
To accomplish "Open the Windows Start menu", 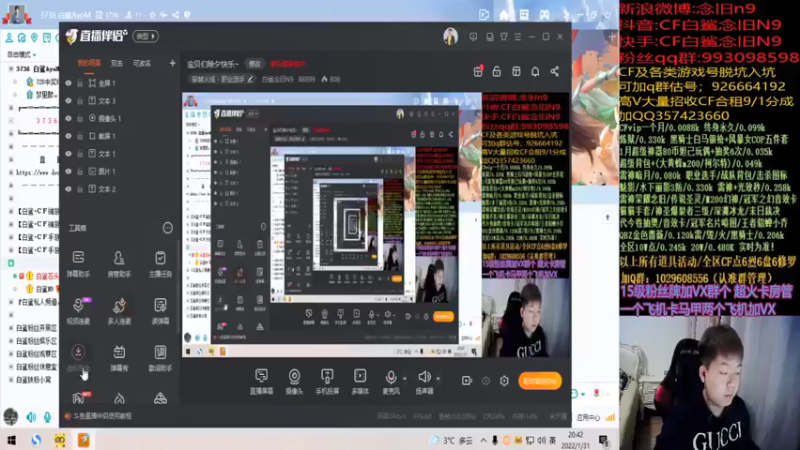I will [x=11, y=440].
